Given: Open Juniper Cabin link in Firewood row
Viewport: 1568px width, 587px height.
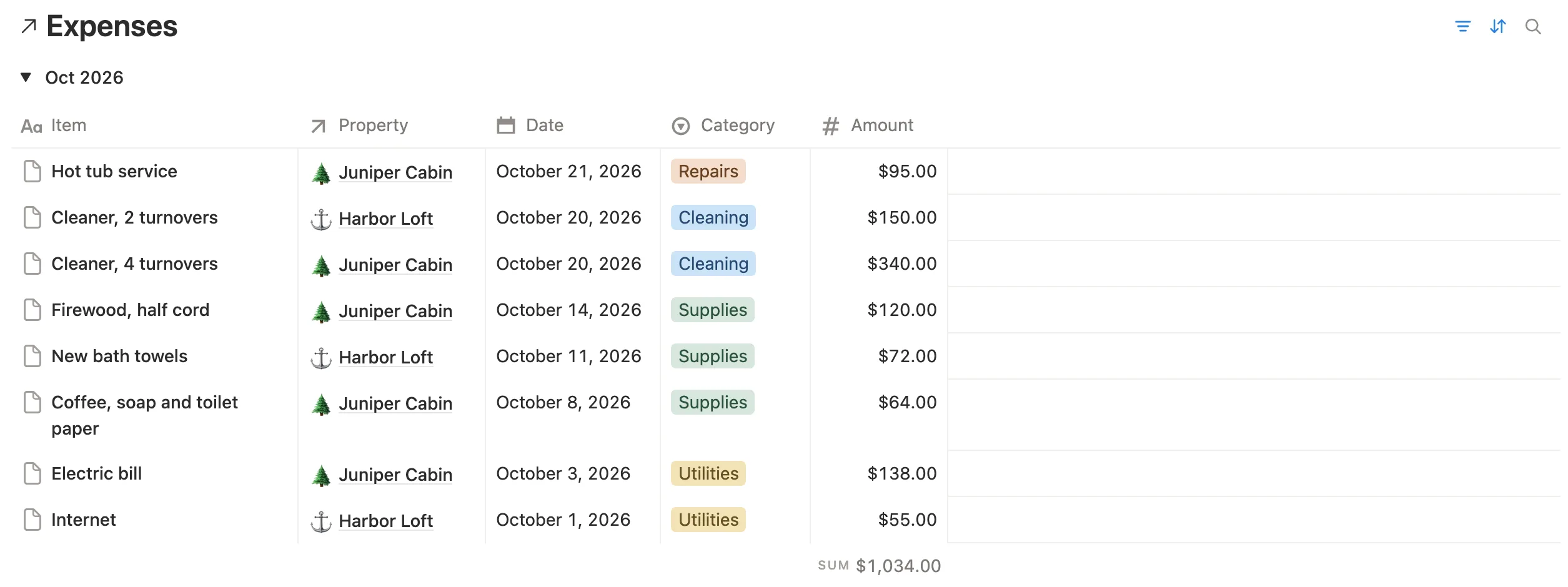Looking at the screenshot, I should pyautogui.click(x=395, y=311).
